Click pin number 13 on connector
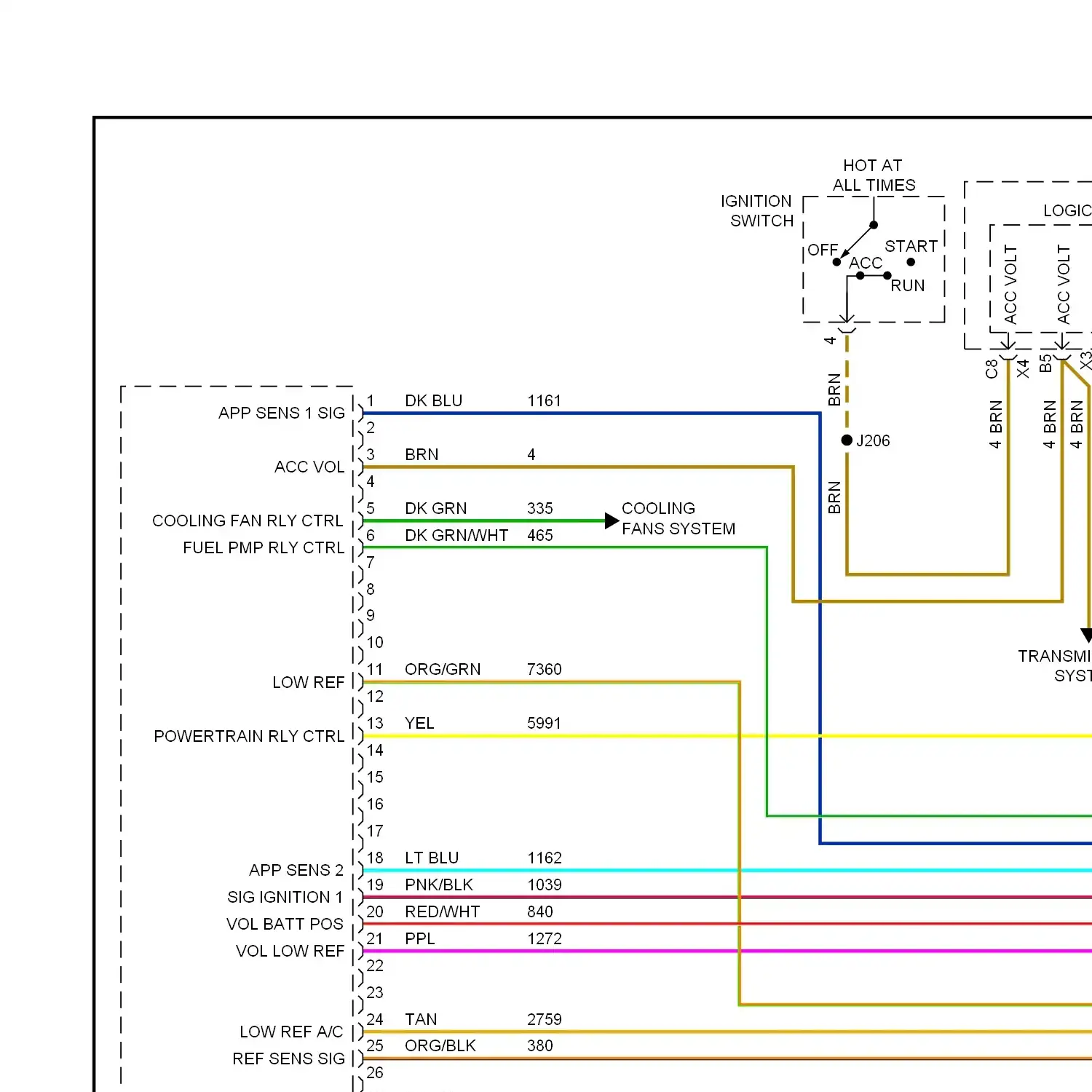The height and width of the screenshot is (1092, 1092). pyautogui.click(x=375, y=723)
